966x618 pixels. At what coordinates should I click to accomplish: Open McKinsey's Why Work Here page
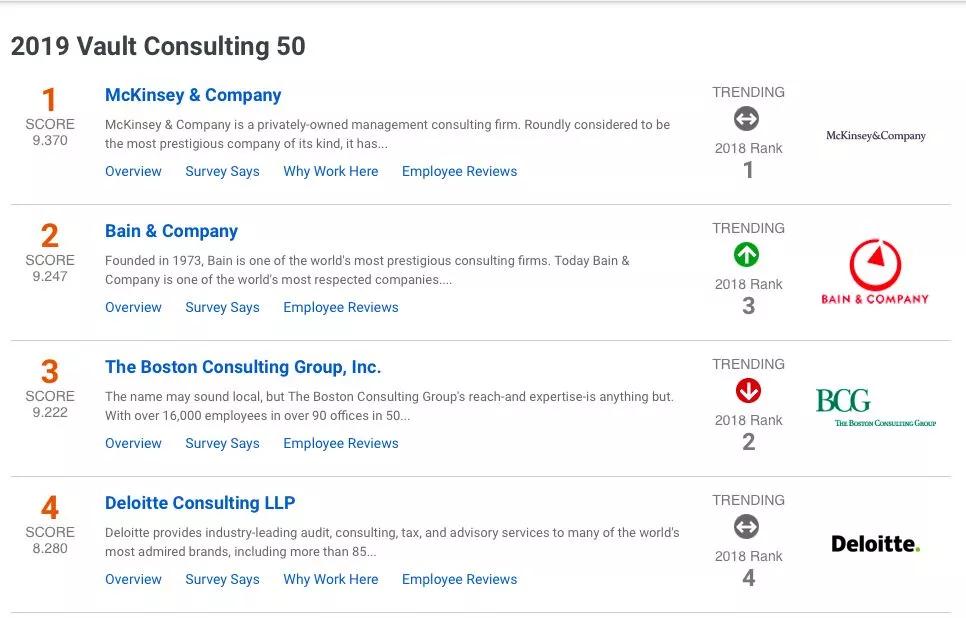coord(330,171)
